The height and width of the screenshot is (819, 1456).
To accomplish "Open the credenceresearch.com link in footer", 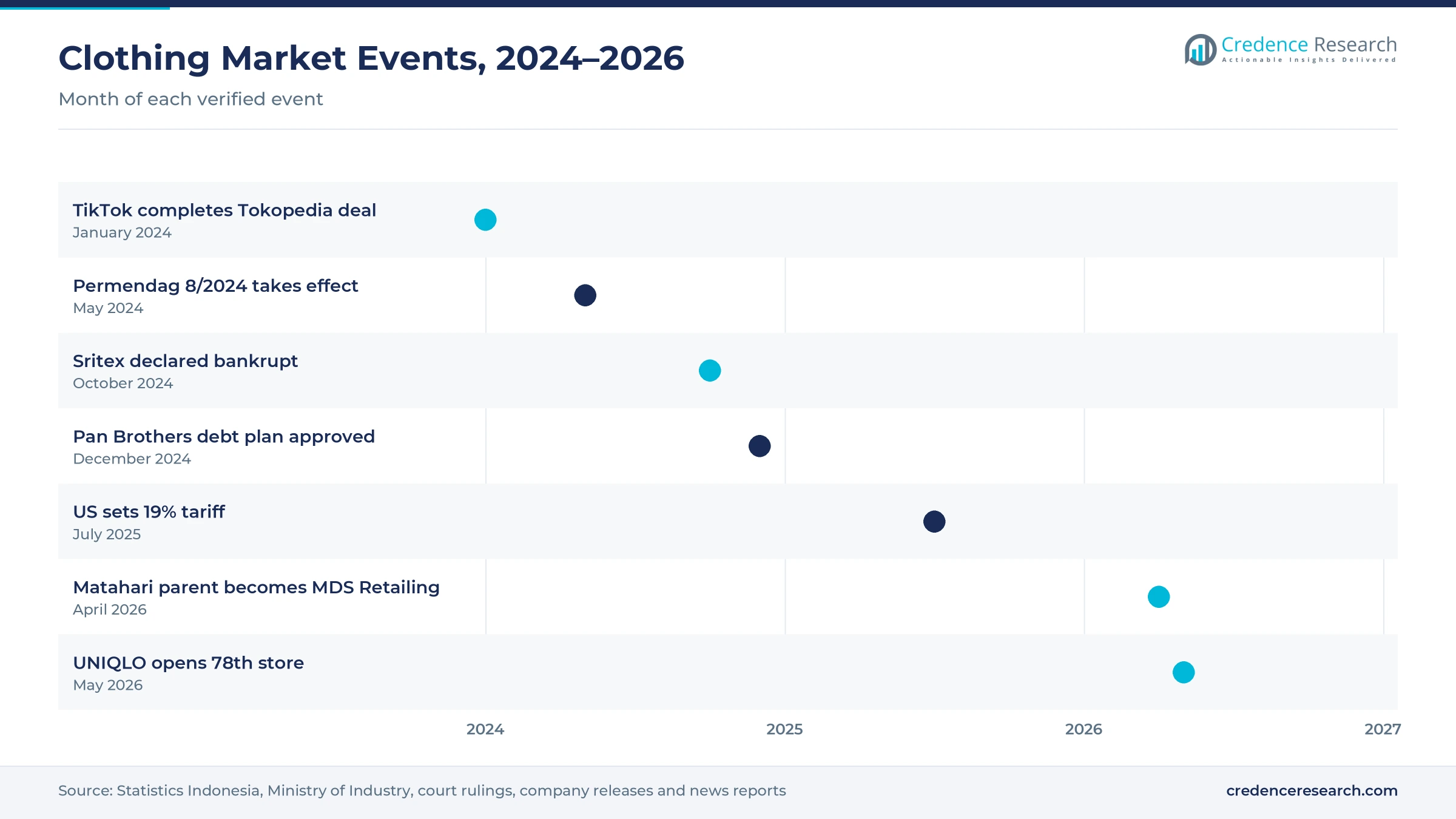I will click(1312, 790).
